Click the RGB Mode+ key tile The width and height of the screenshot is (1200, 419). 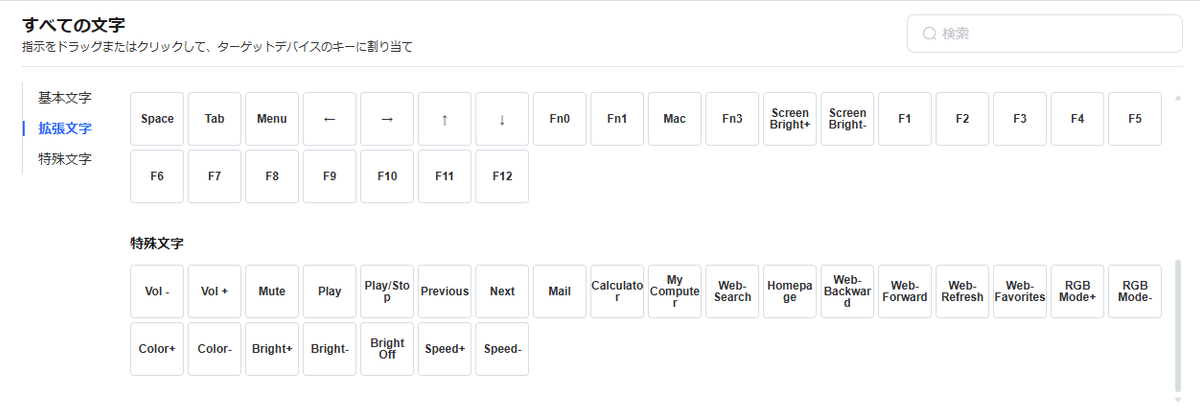[1078, 291]
